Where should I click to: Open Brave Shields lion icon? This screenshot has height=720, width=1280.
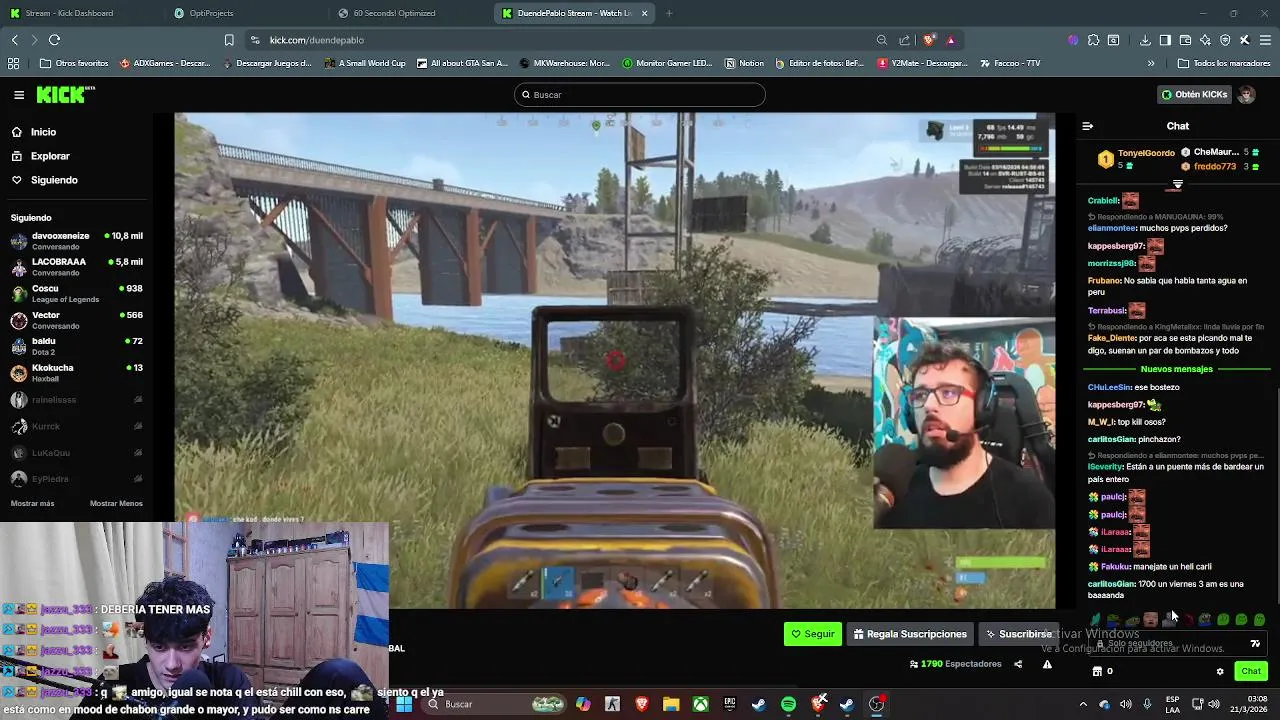click(x=929, y=40)
